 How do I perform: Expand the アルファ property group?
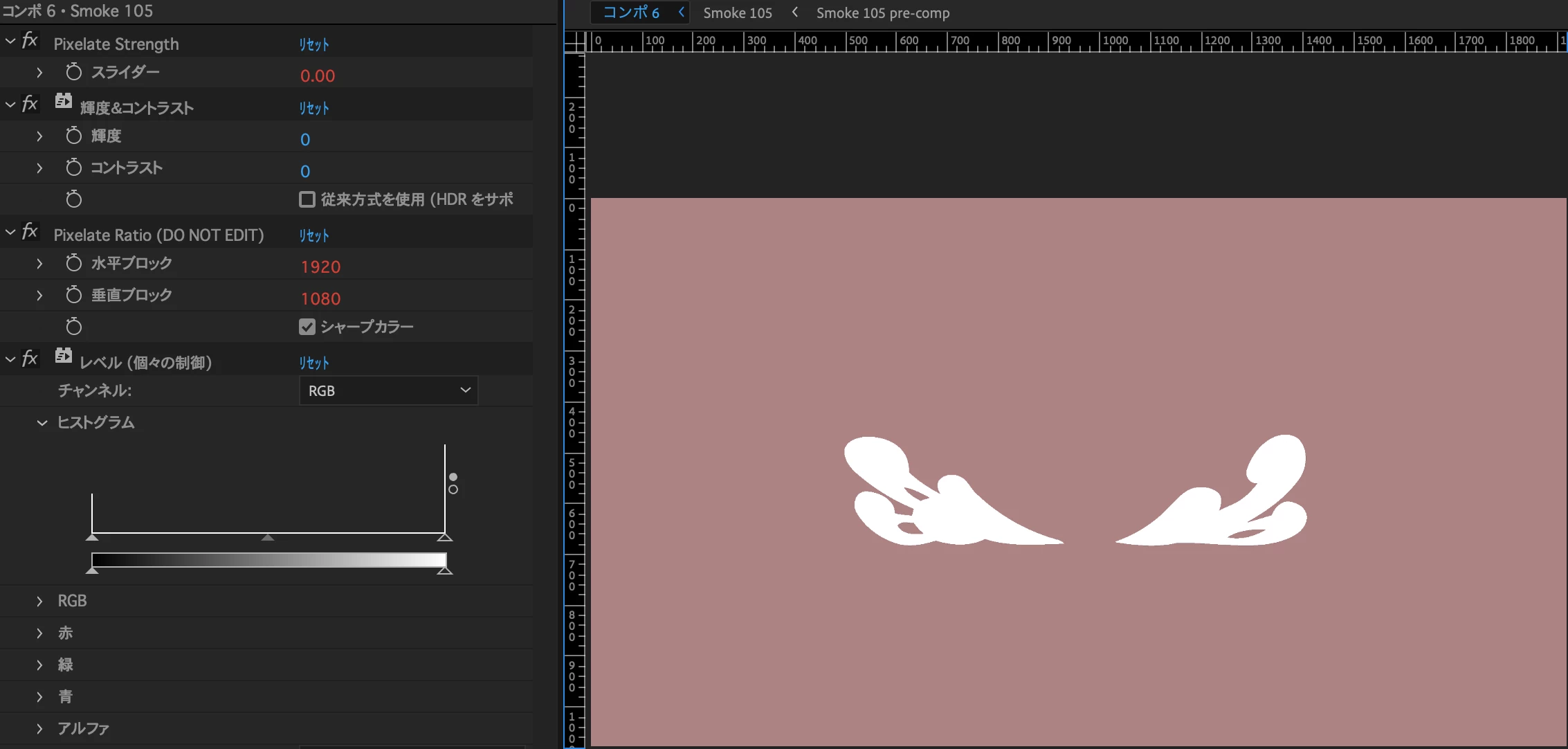pos(39,729)
